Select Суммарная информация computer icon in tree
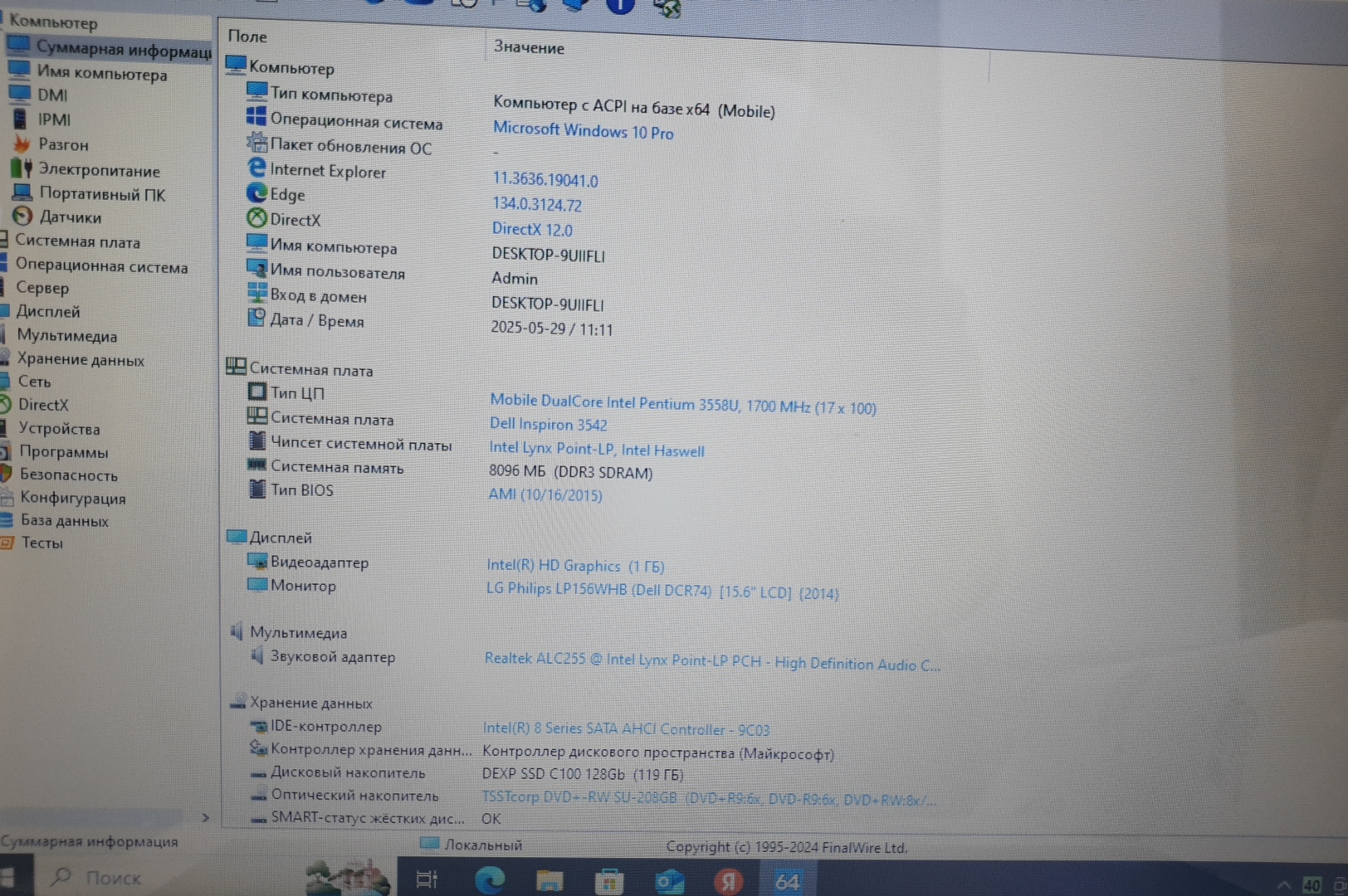The width and height of the screenshot is (1348, 896). tap(20, 46)
